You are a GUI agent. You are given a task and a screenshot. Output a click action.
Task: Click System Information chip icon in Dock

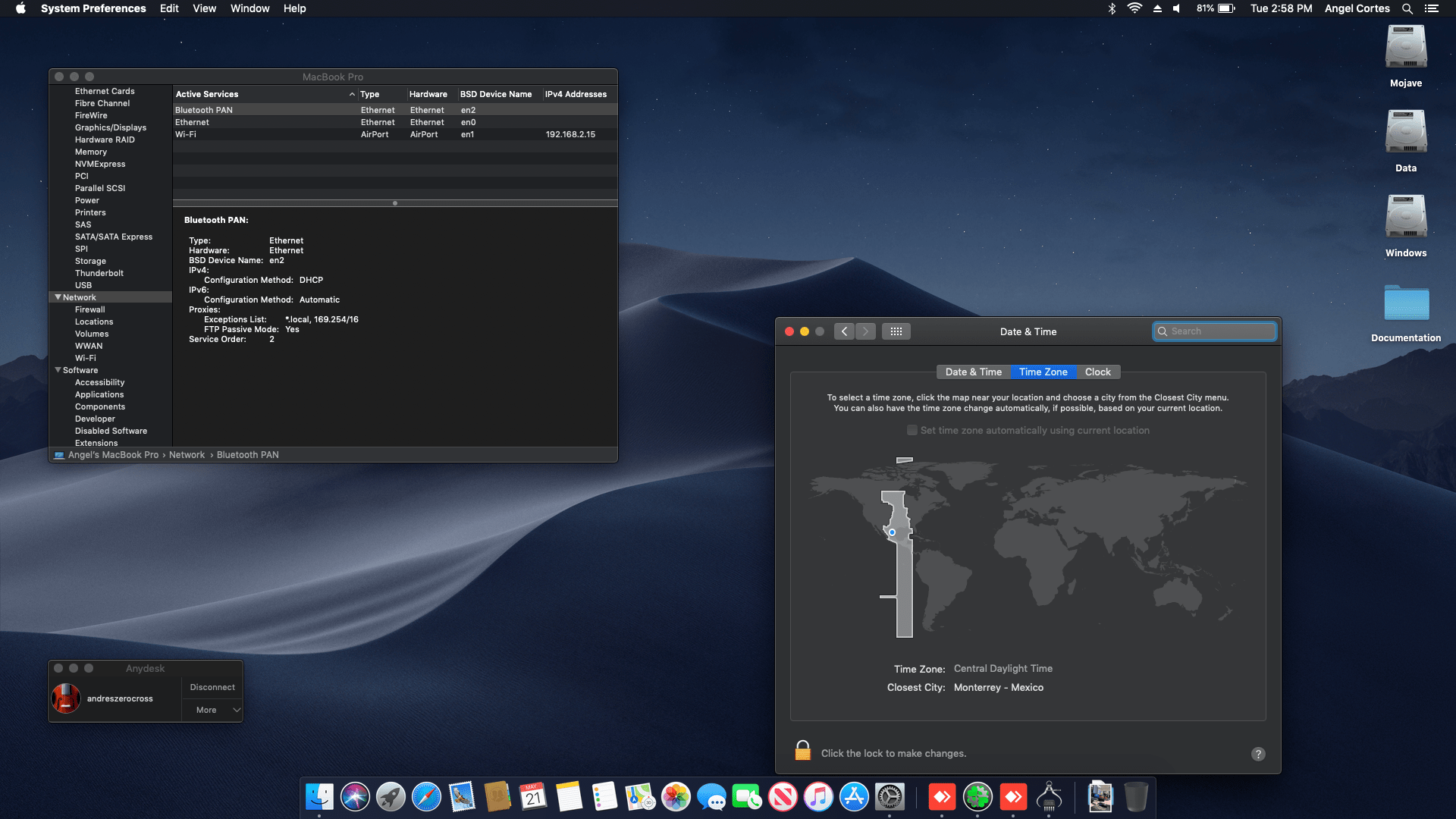pyautogui.click(x=1049, y=797)
